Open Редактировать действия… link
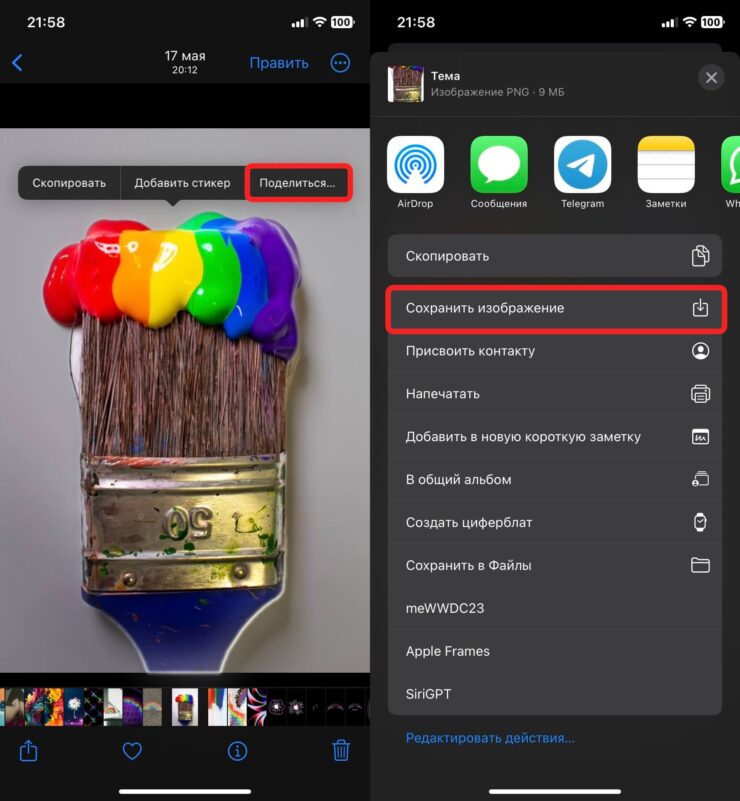The width and height of the screenshot is (740, 801). pos(490,738)
